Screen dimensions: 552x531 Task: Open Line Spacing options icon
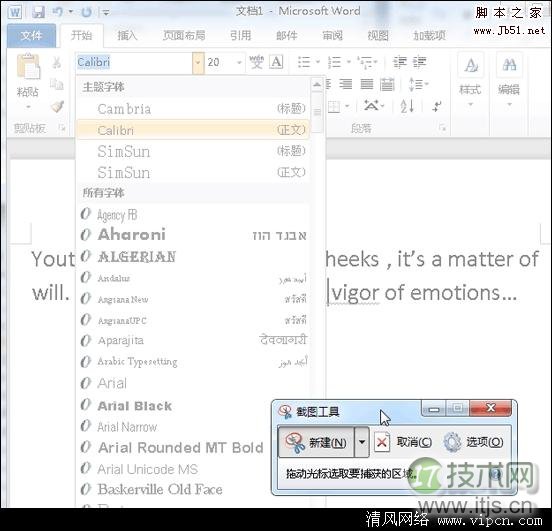click(415, 84)
